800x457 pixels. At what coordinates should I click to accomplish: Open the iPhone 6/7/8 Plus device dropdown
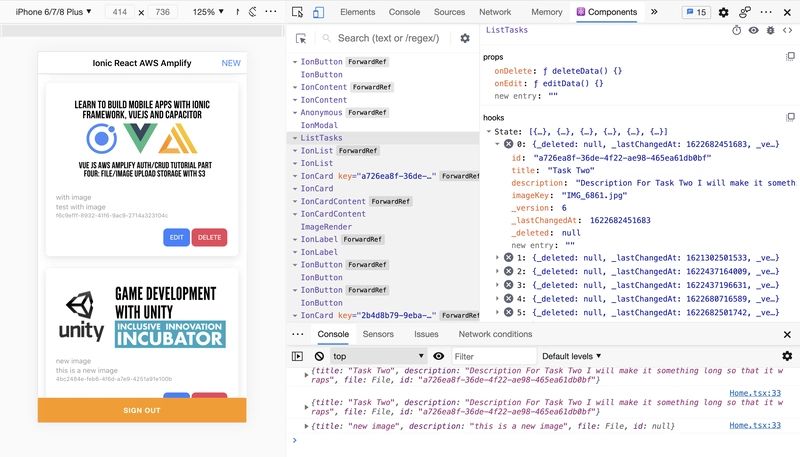(x=53, y=12)
